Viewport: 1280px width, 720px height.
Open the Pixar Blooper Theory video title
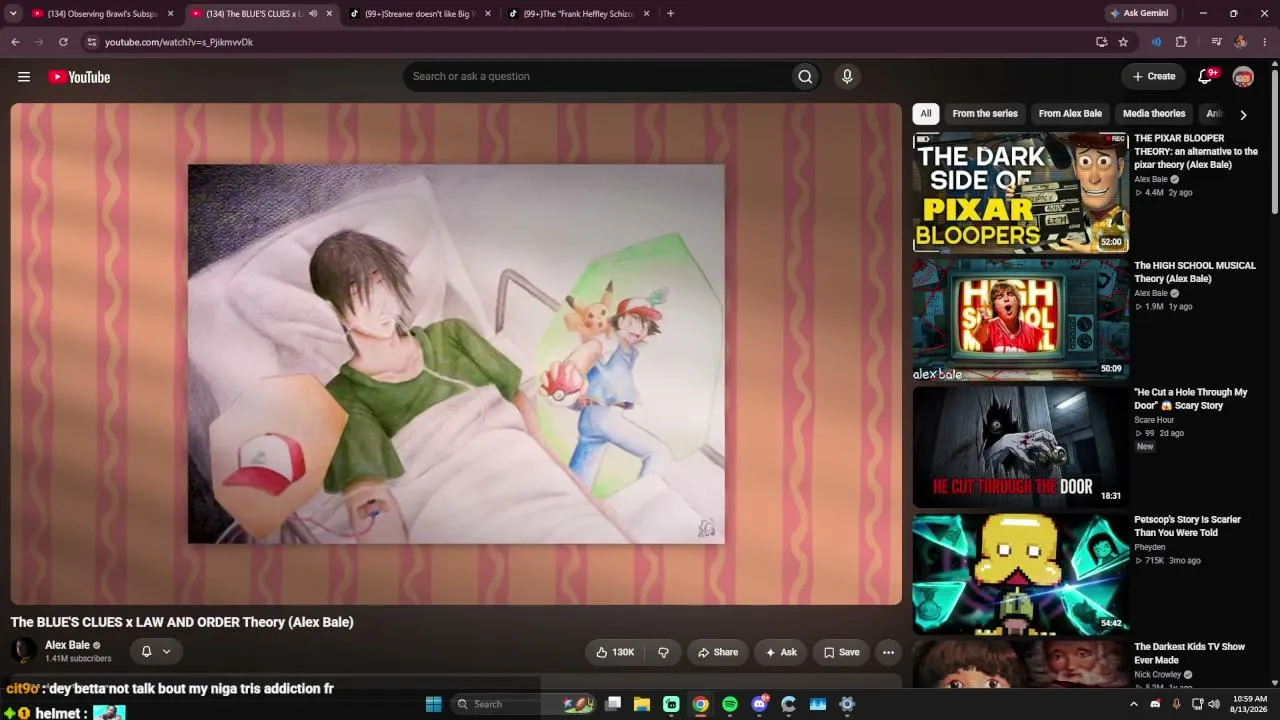(1196, 151)
